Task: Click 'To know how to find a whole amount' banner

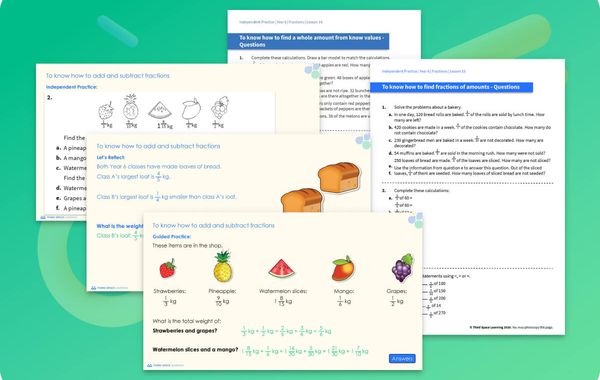Action: click(308, 41)
